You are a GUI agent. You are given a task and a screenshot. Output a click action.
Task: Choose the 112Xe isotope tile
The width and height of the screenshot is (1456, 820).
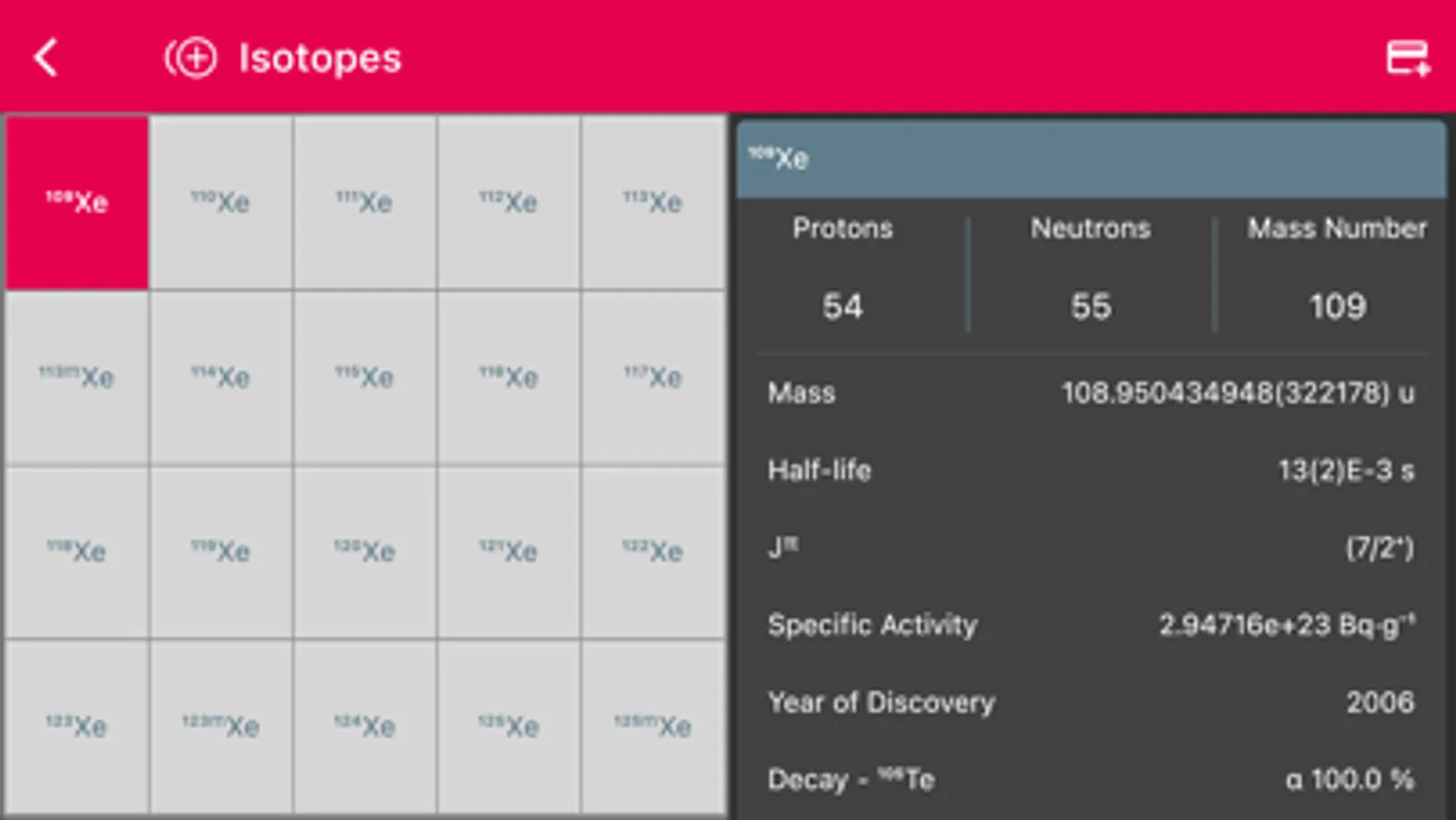pos(508,201)
